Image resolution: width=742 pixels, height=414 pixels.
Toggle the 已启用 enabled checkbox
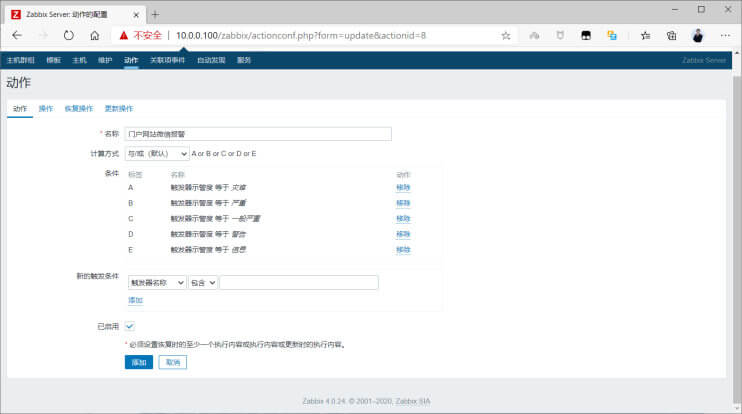[130, 326]
